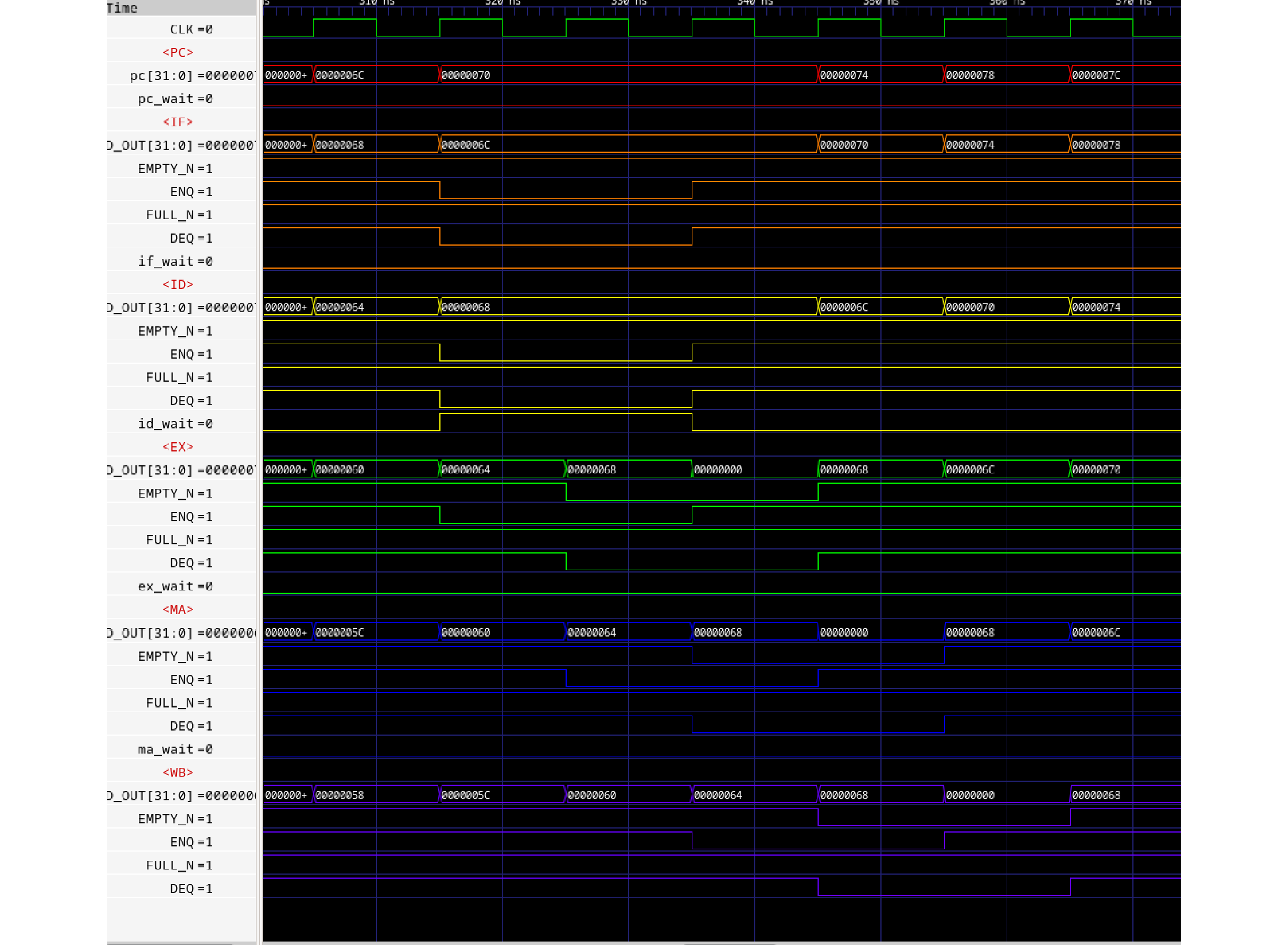The height and width of the screenshot is (945, 1288).
Task: Click the 0000007C value in pc waveform
Action: 1096,76
